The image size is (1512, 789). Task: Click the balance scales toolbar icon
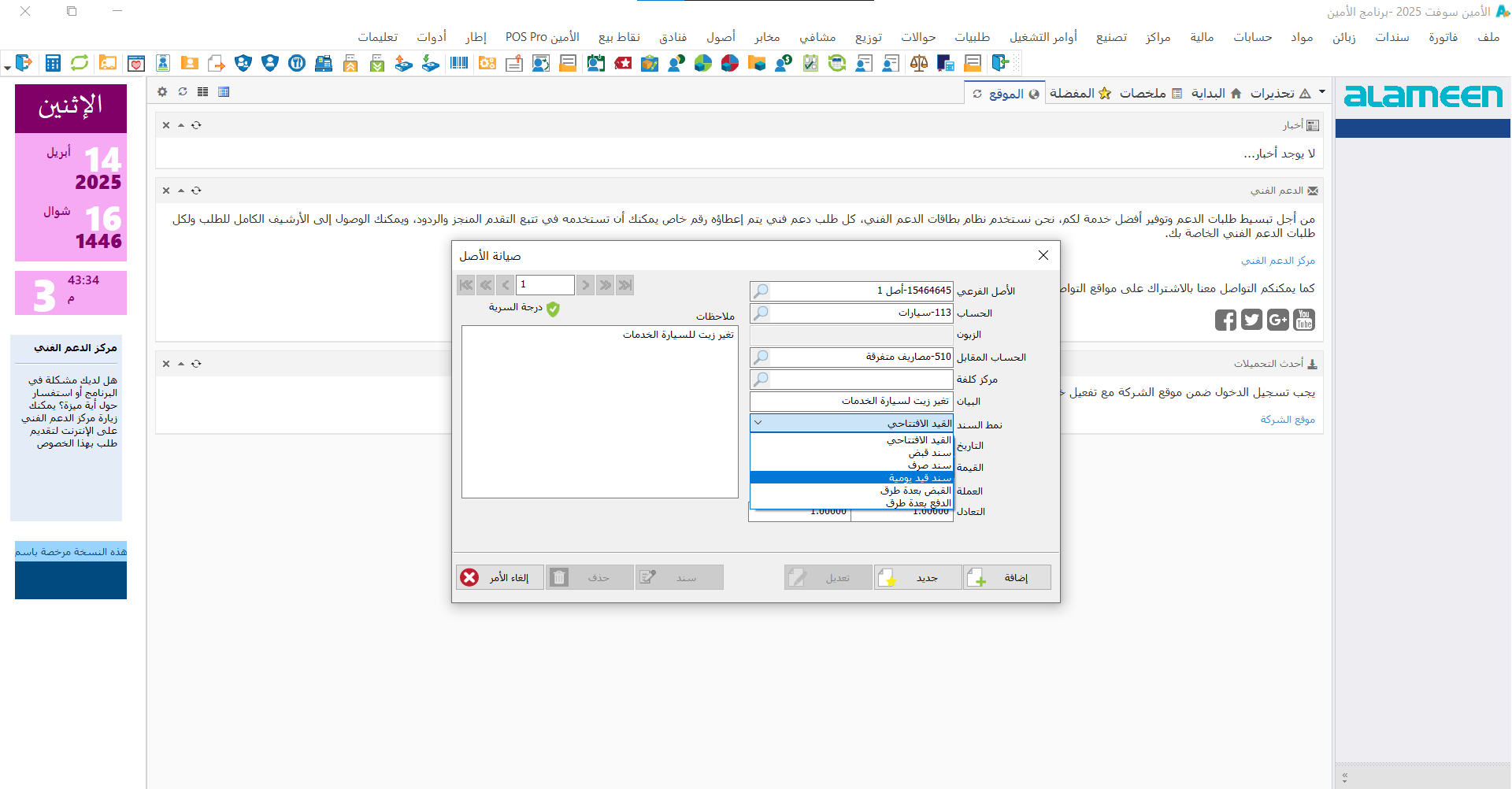coord(918,64)
